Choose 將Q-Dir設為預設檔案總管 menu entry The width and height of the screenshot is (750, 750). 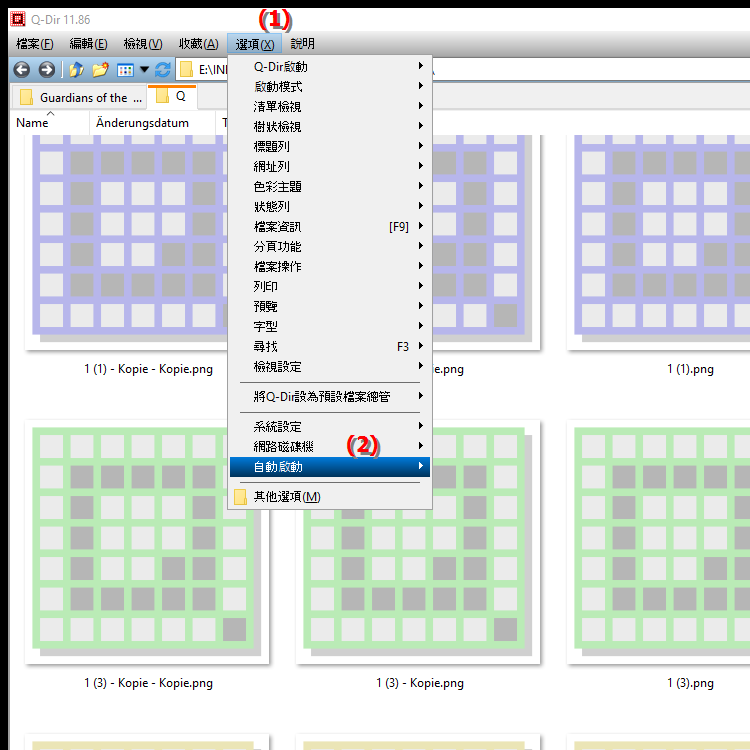click(330, 397)
